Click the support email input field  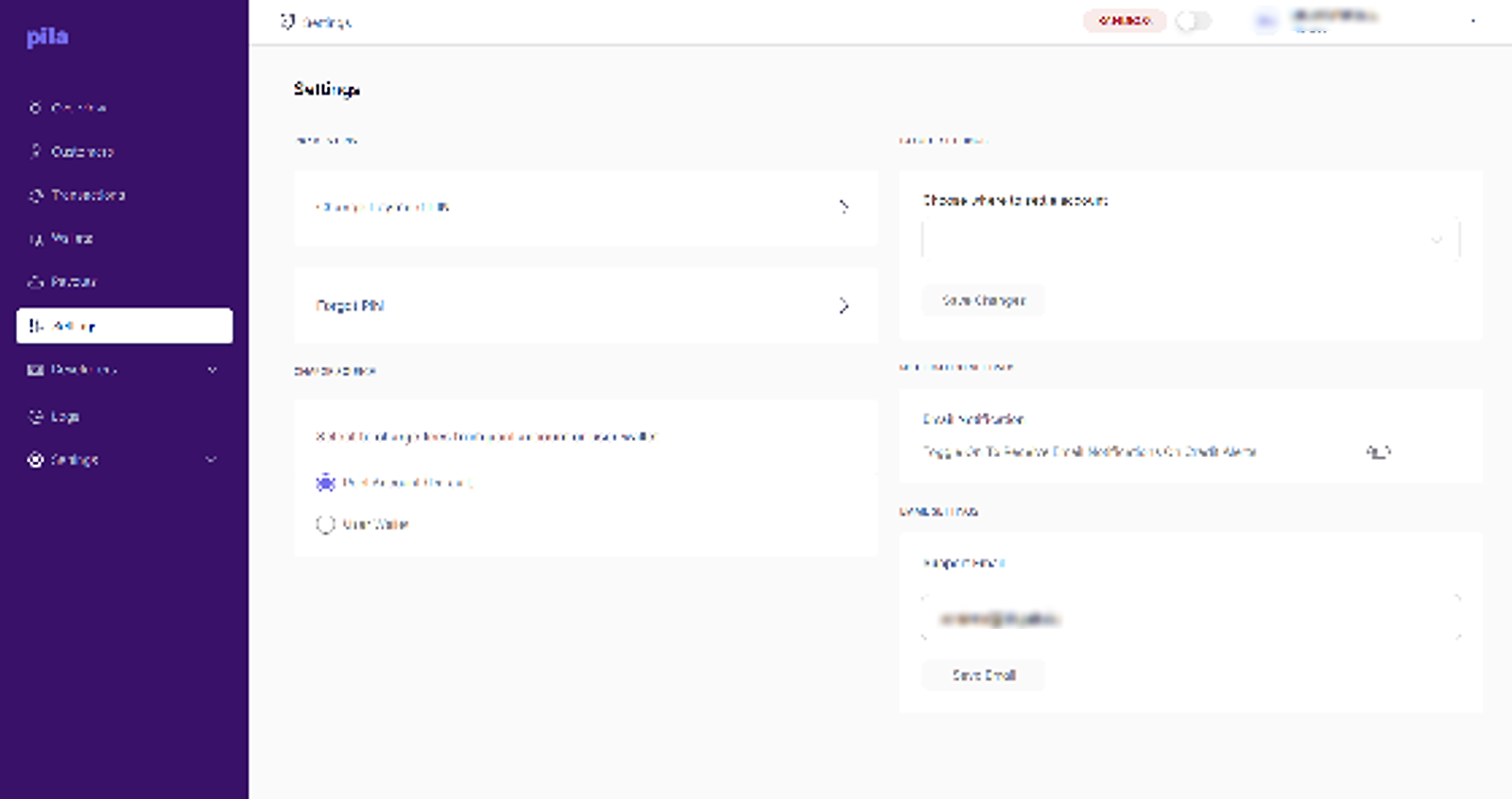click(x=1191, y=619)
